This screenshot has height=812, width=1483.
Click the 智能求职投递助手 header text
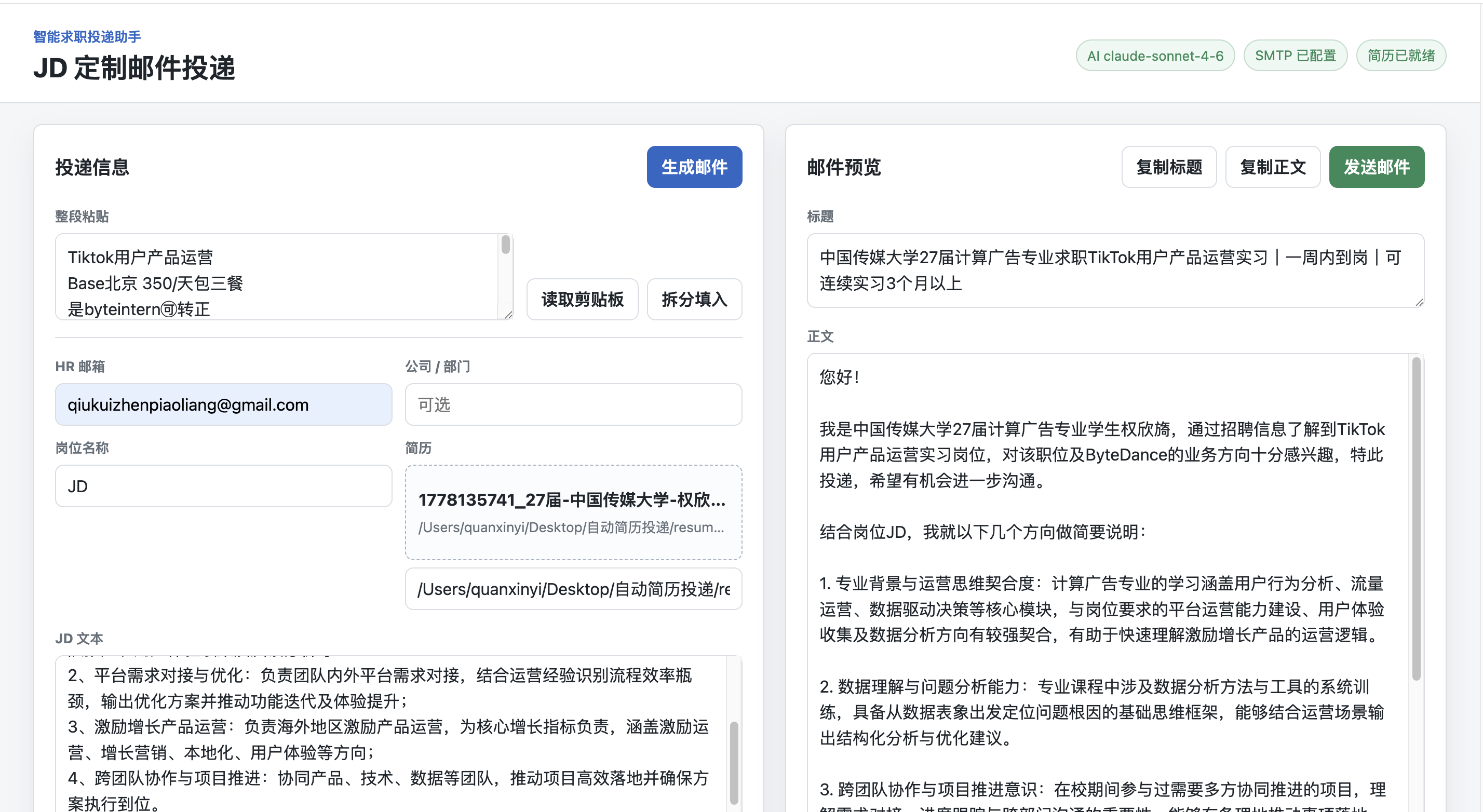point(87,37)
